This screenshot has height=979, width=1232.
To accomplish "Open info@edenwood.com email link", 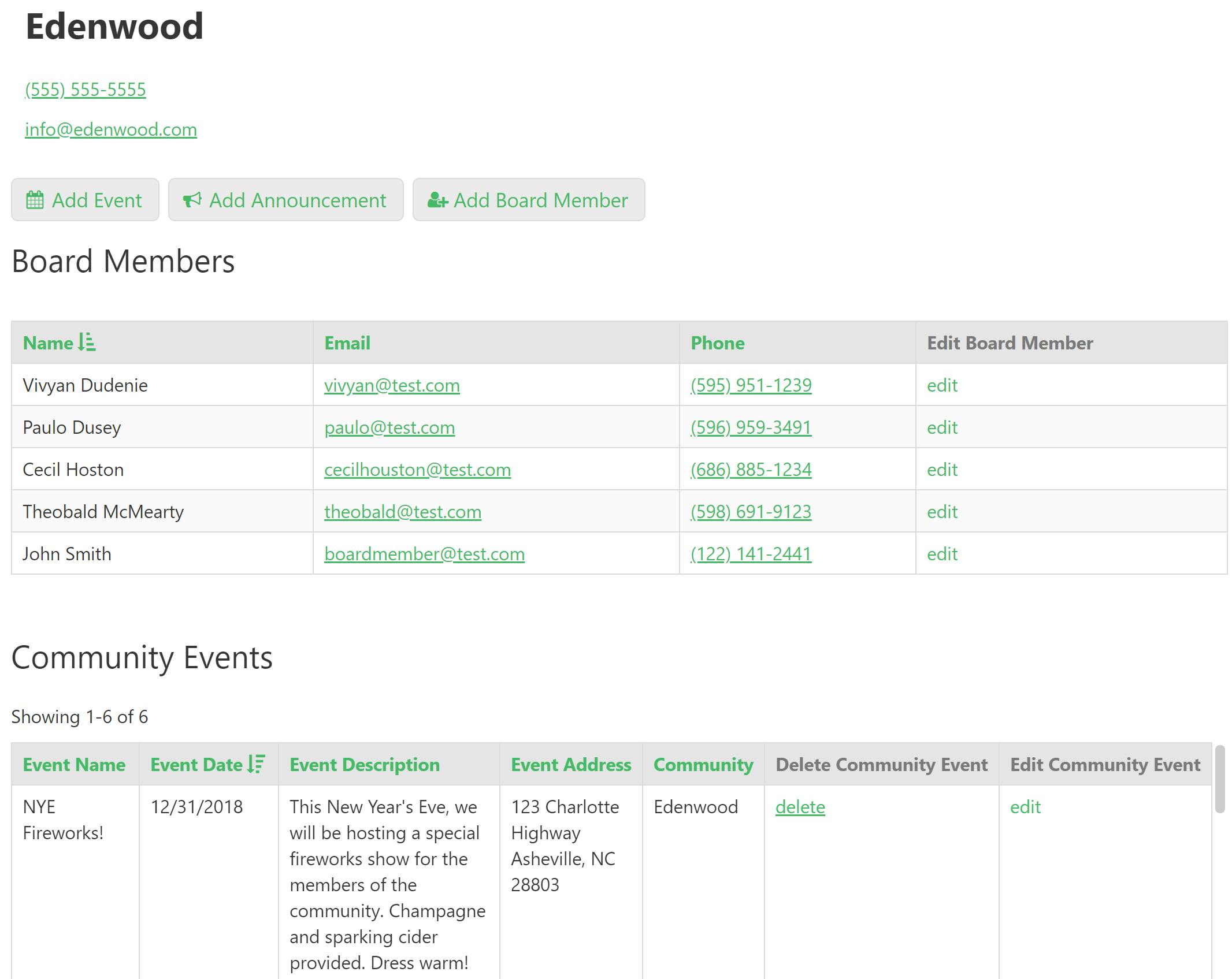I will coord(111,129).
